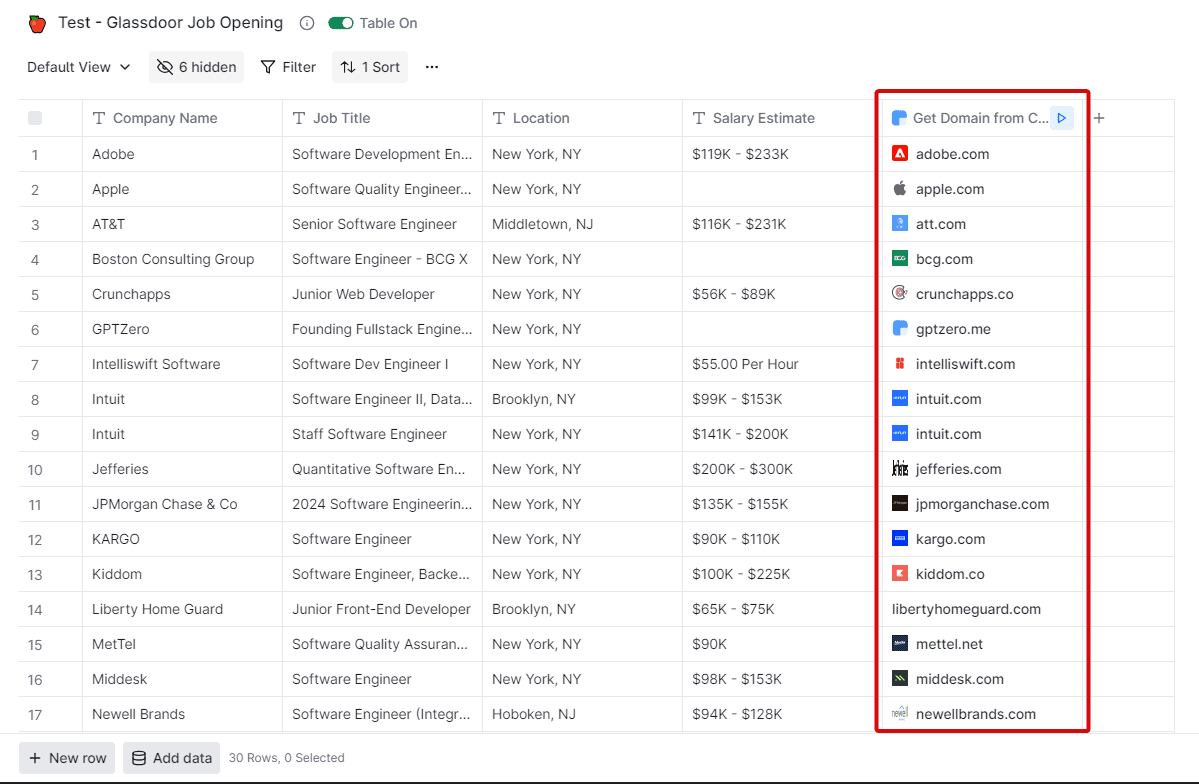Click the Newell logo beside newellbrands.com
The width and height of the screenshot is (1199, 784).
pos(900,714)
